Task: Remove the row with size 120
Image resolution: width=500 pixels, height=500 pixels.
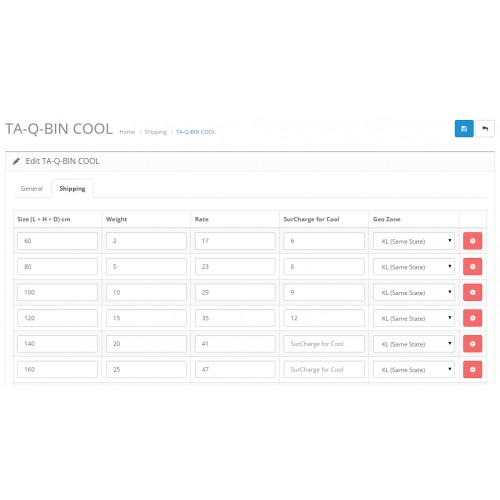Action: (472, 318)
